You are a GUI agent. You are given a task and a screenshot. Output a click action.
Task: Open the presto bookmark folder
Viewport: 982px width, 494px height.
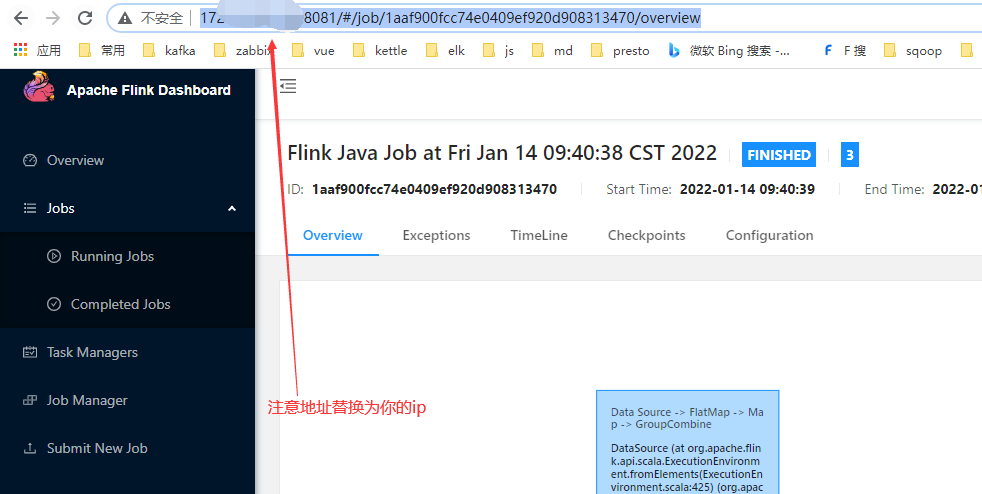click(620, 51)
